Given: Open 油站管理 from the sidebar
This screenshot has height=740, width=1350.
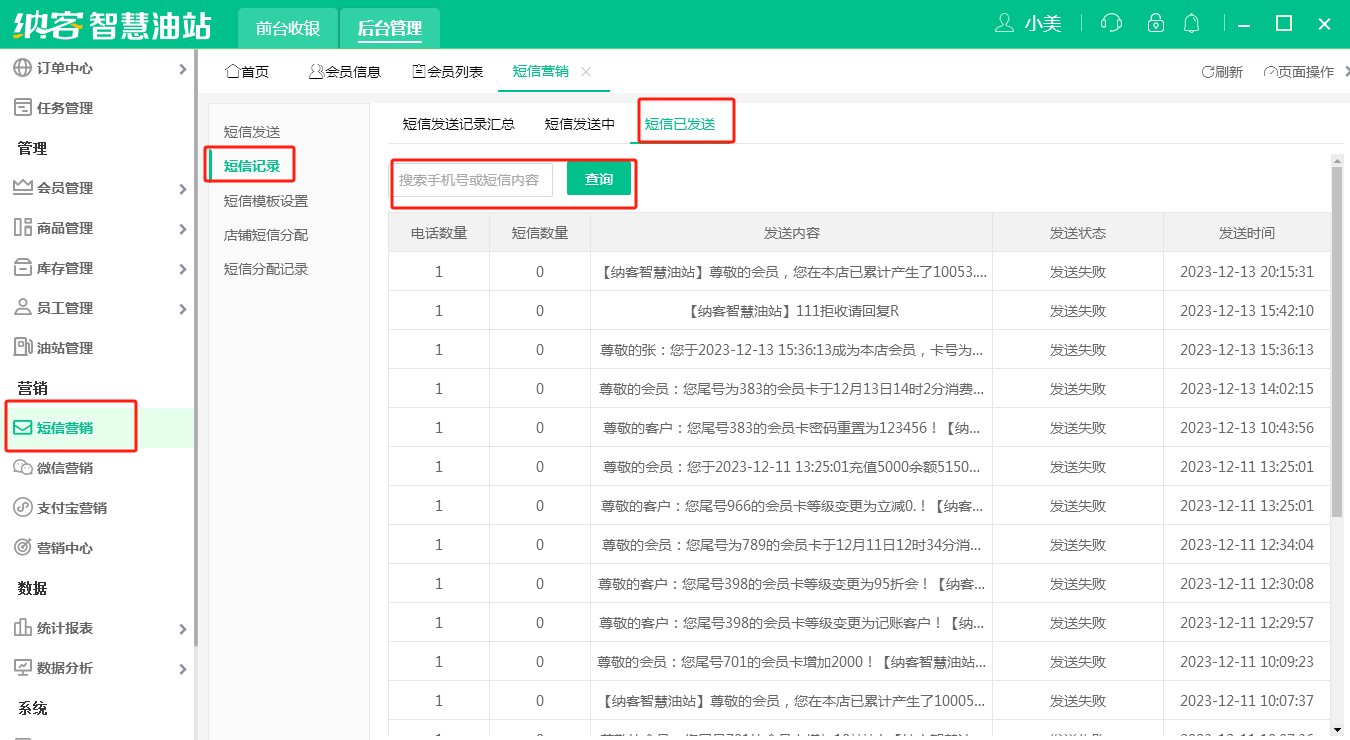Looking at the screenshot, I should click(64, 348).
